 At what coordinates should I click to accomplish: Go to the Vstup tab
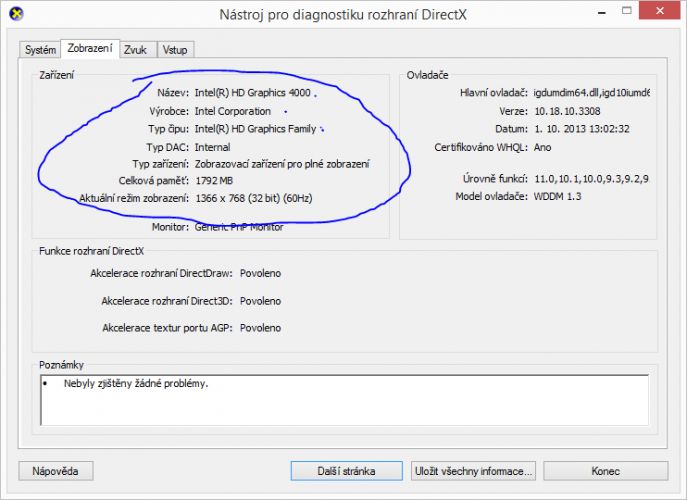click(175, 50)
